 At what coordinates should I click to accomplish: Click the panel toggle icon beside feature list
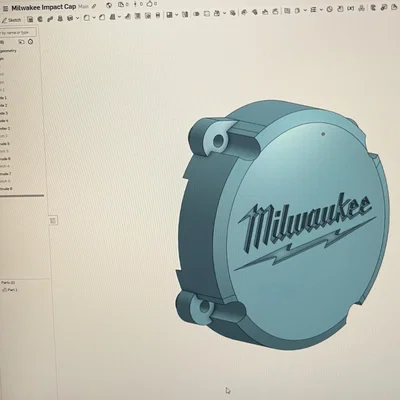53,220
